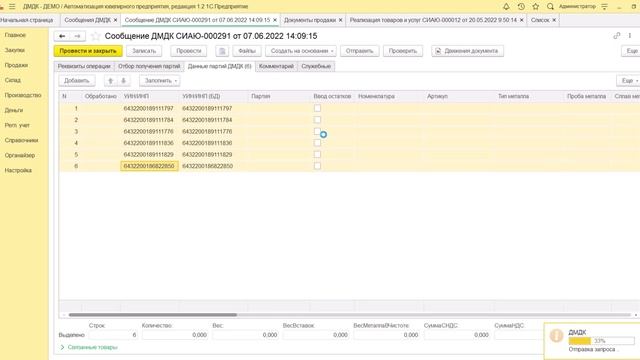Open the document's vertical dots menu

630,36
